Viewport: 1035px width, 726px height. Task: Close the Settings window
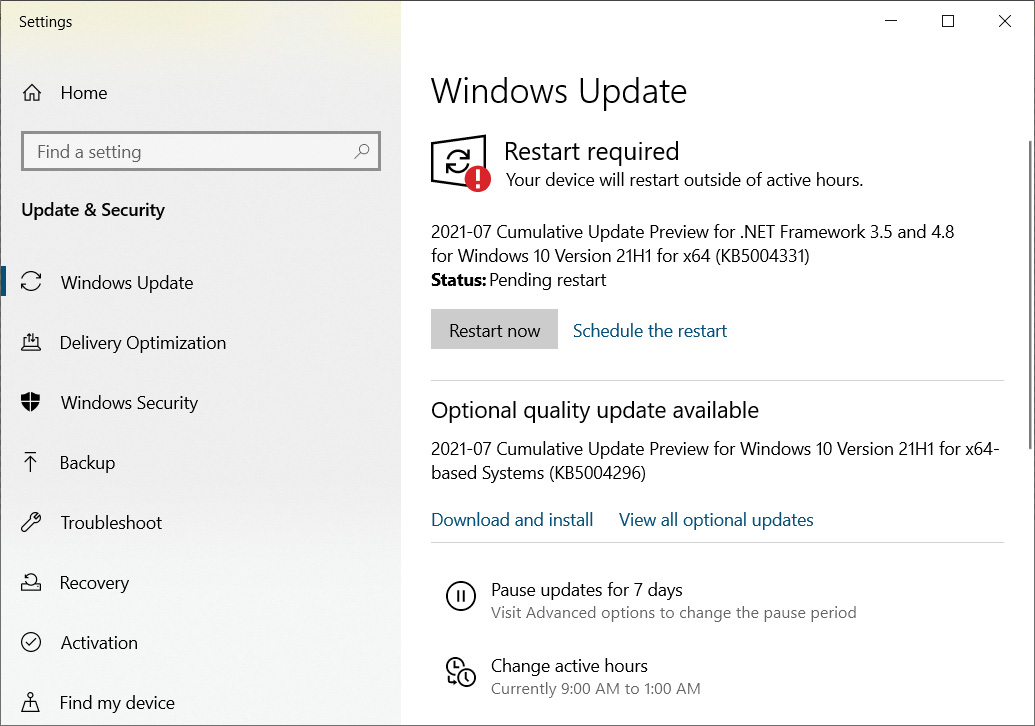coord(1005,21)
